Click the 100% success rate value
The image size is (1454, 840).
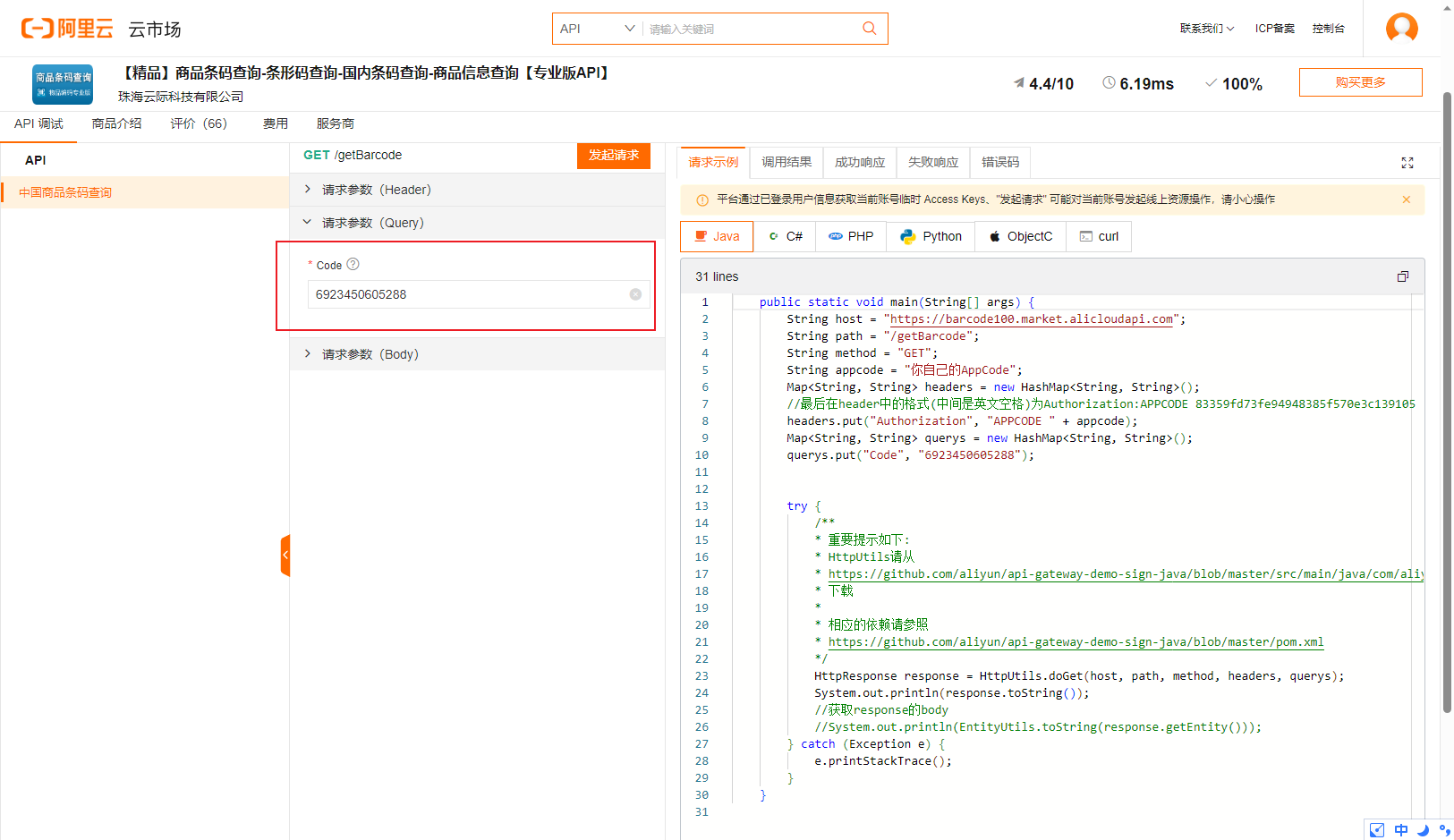pos(1243,83)
